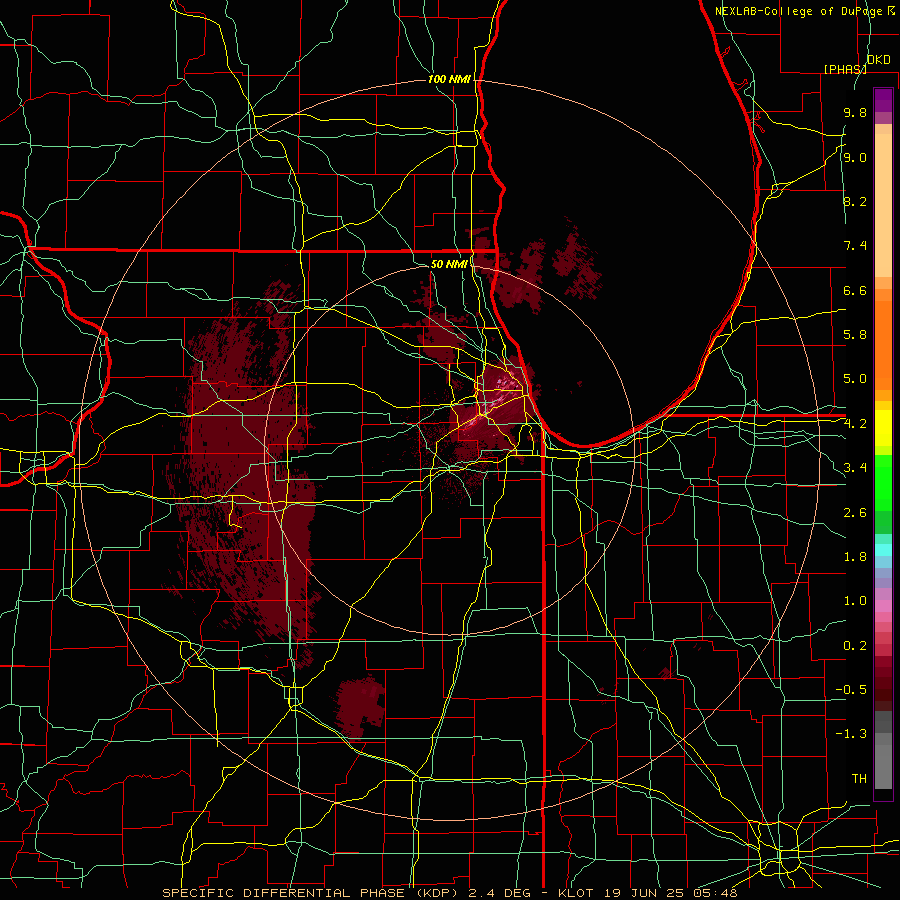The height and width of the screenshot is (900, 900).
Task: Pick the dark purple top scale band
Action: pyautogui.click(x=883, y=100)
